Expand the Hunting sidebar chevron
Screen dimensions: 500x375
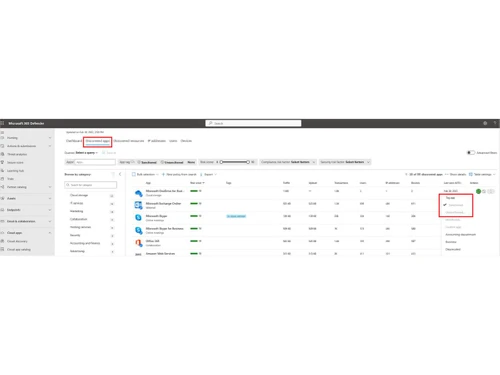(50, 138)
